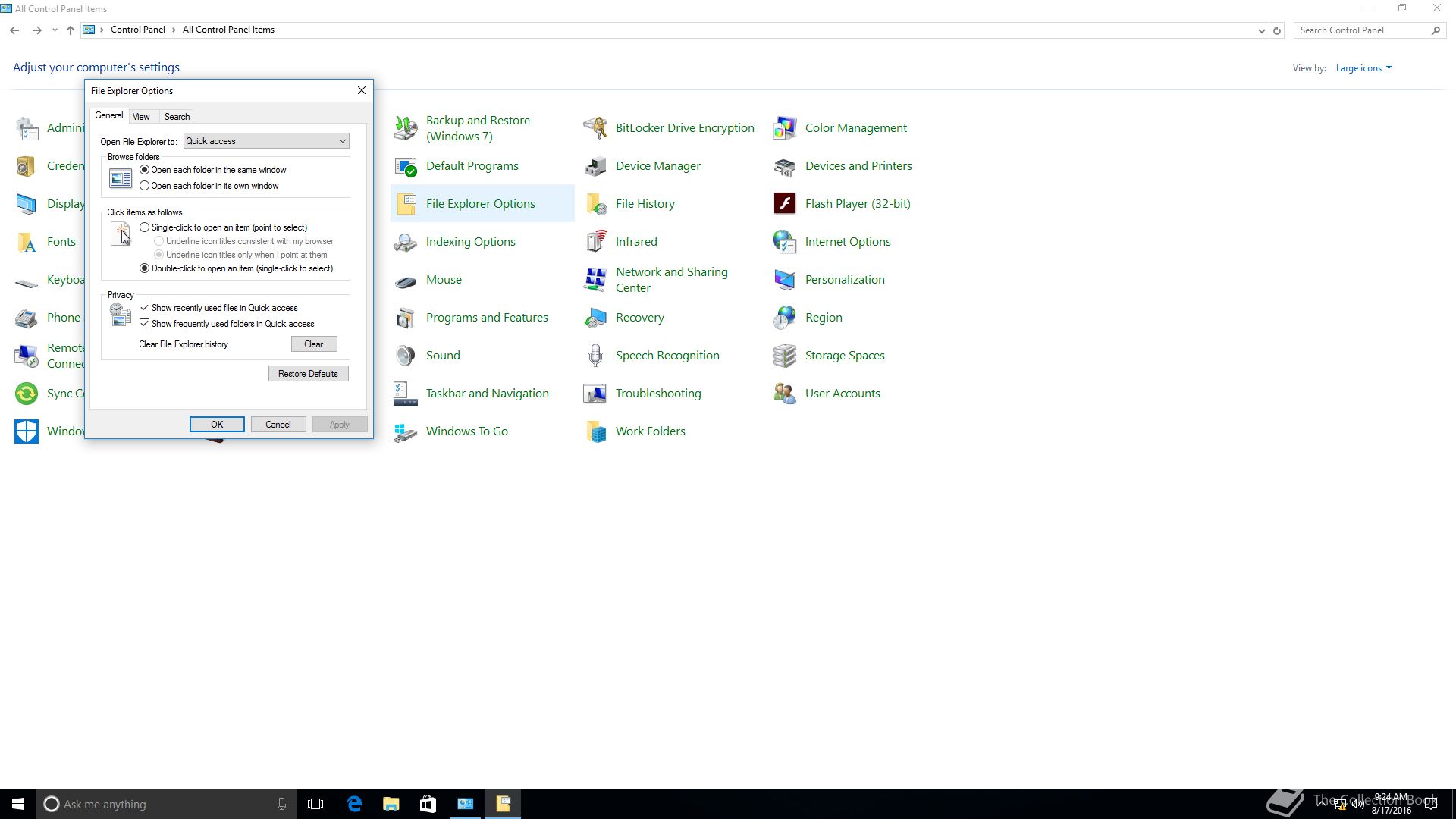Open User Accounts icon
1456x819 pixels.
click(785, 394)
